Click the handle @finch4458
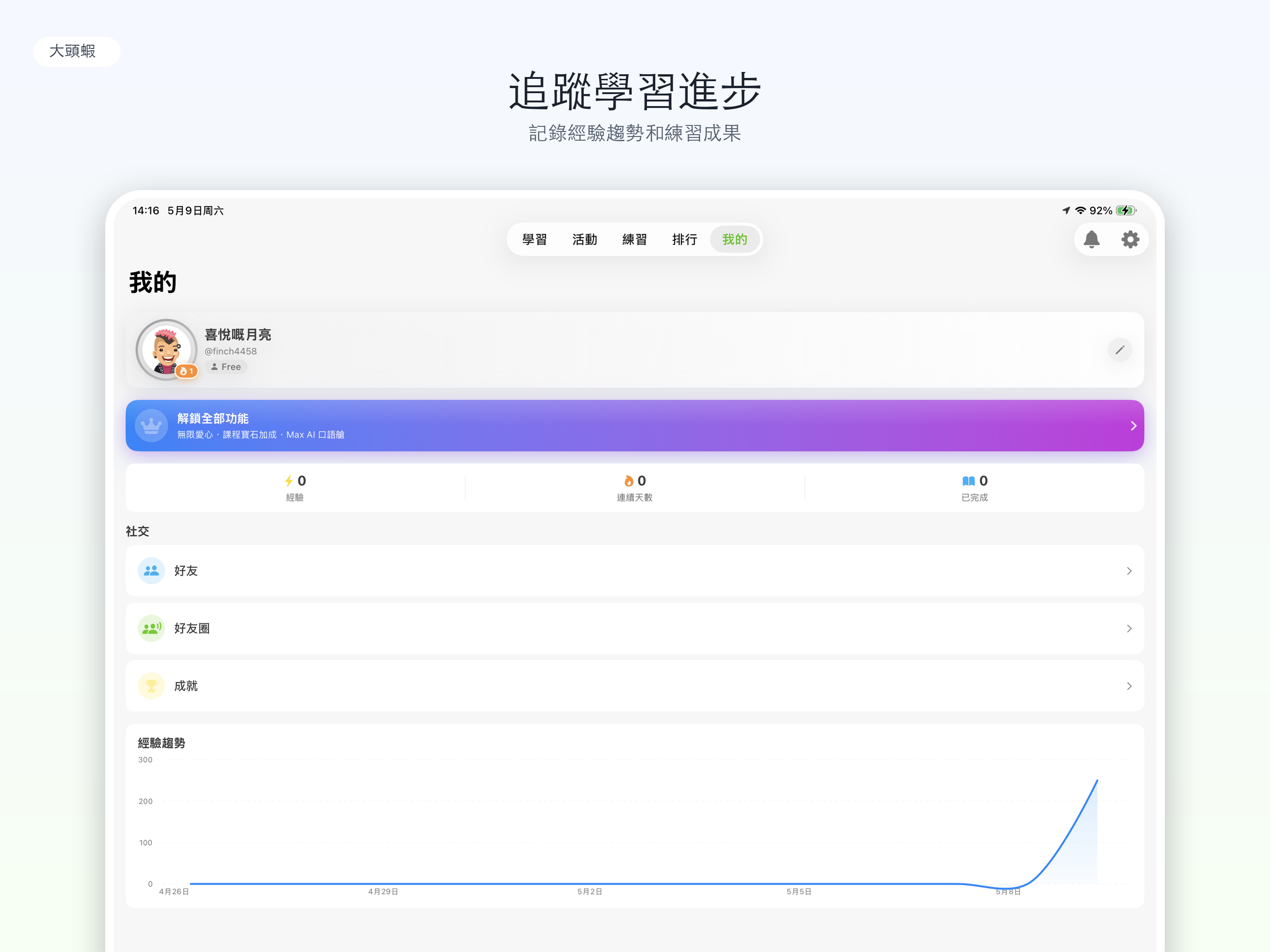This screenshot has width=1270, height=952. click(230, 351)
